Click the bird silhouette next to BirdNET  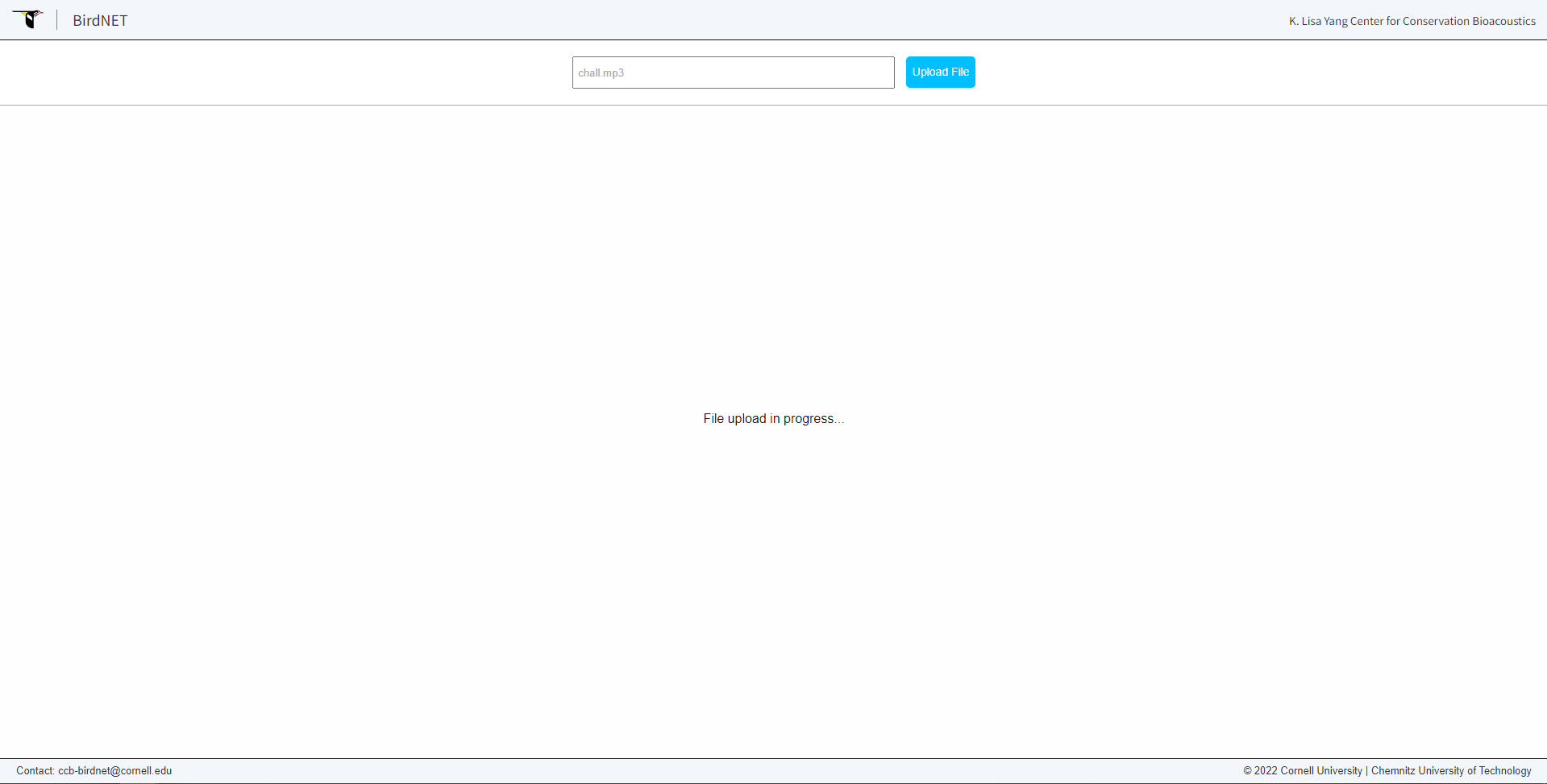(30, 19)
